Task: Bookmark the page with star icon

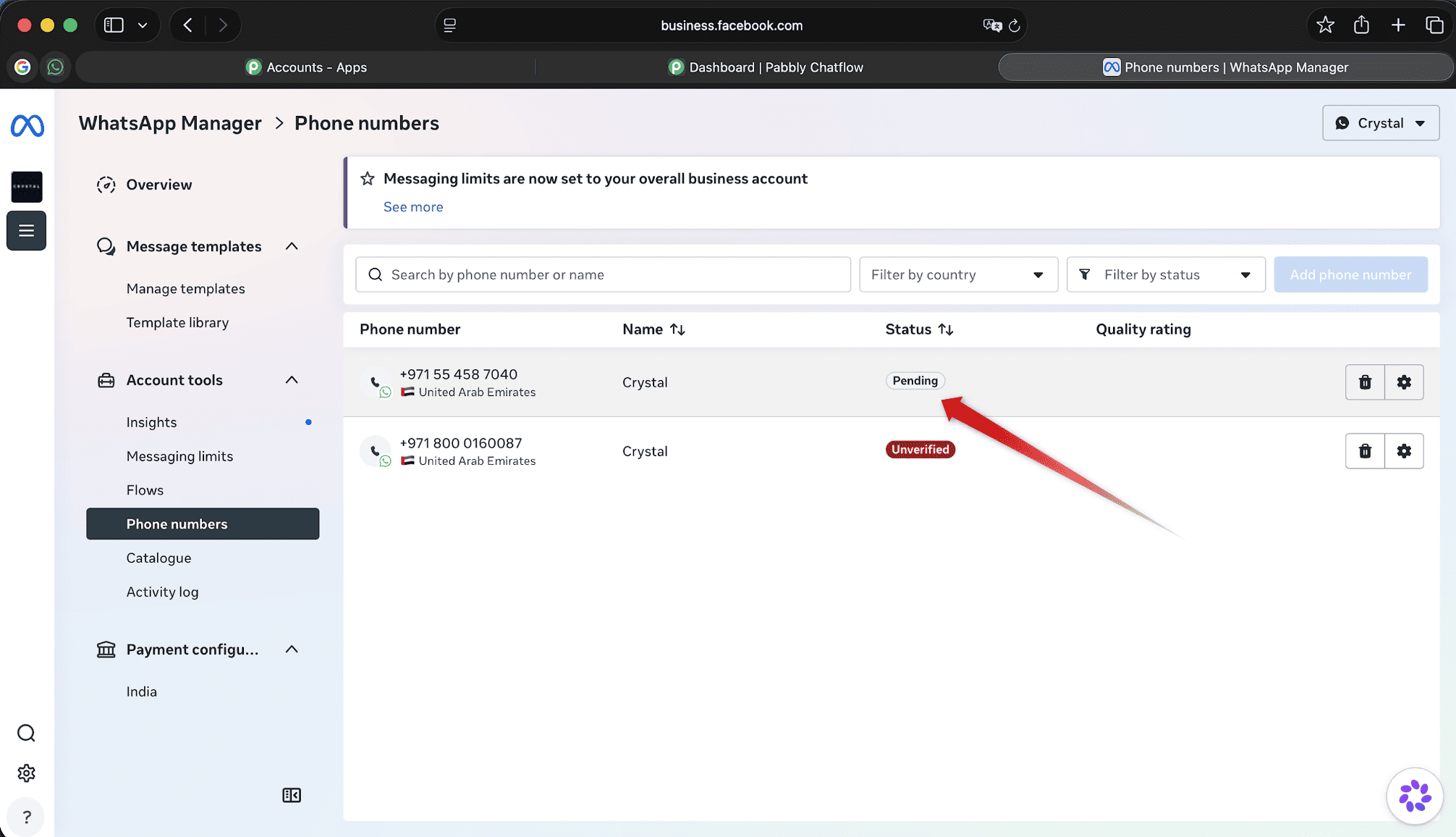Action: click(x=1325, y=25)
